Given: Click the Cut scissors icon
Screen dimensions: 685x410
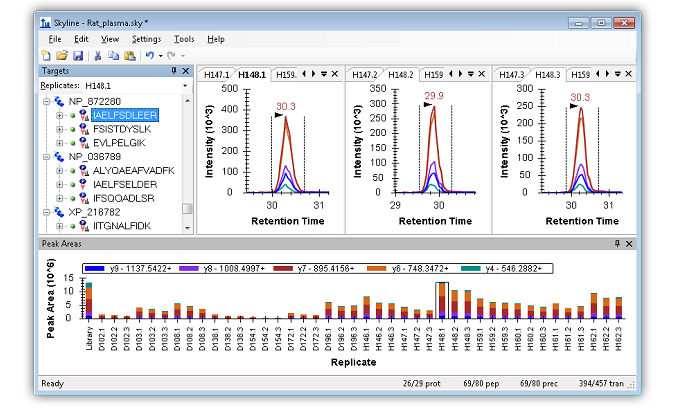Looking at the screenshot, I should [98, 56].
